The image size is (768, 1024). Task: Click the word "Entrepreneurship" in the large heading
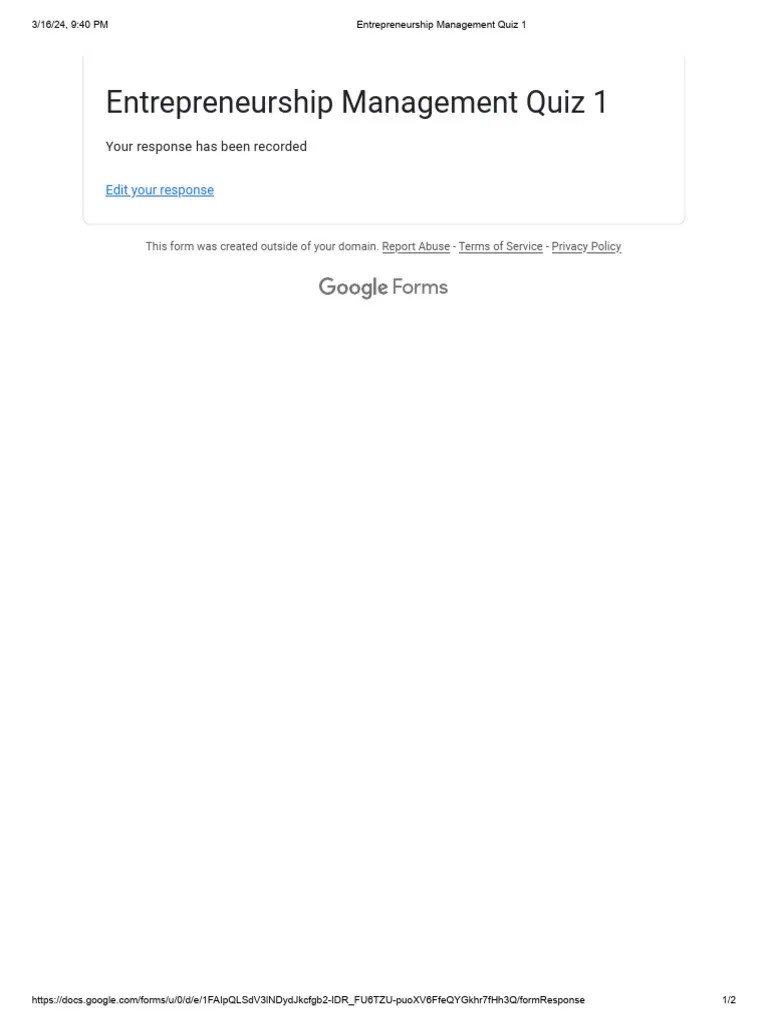point(219,103)
